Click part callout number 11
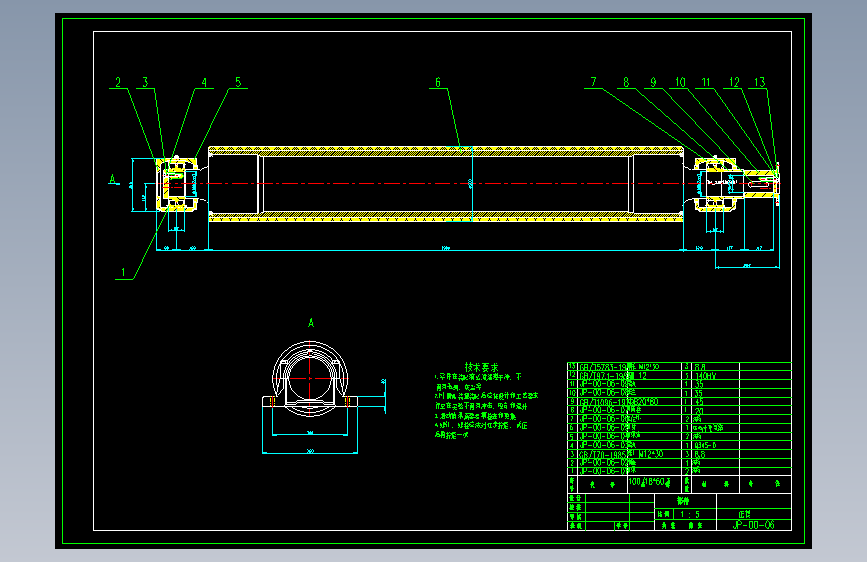The image size is (867, 562). tap(706, 82)
